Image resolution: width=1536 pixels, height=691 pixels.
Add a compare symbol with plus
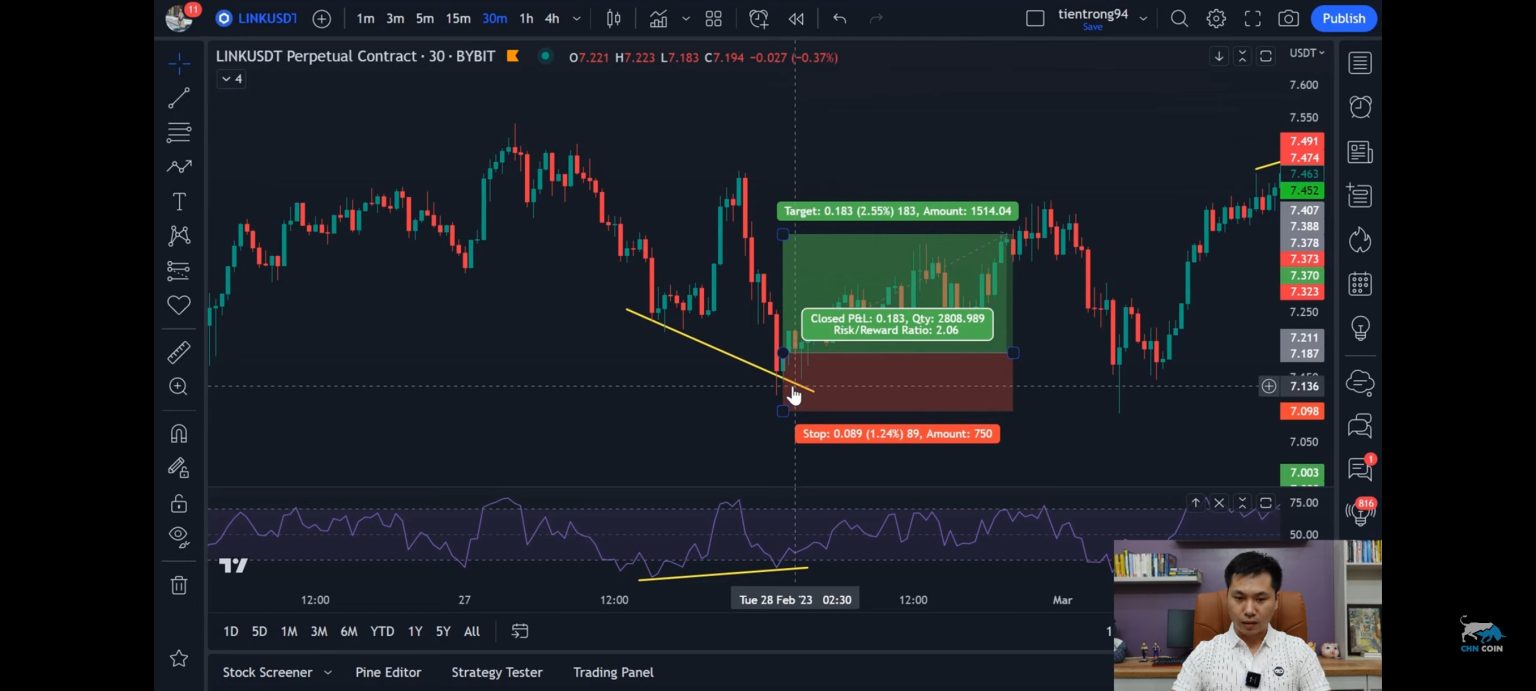pyautogui.click(x=322, y=18)
